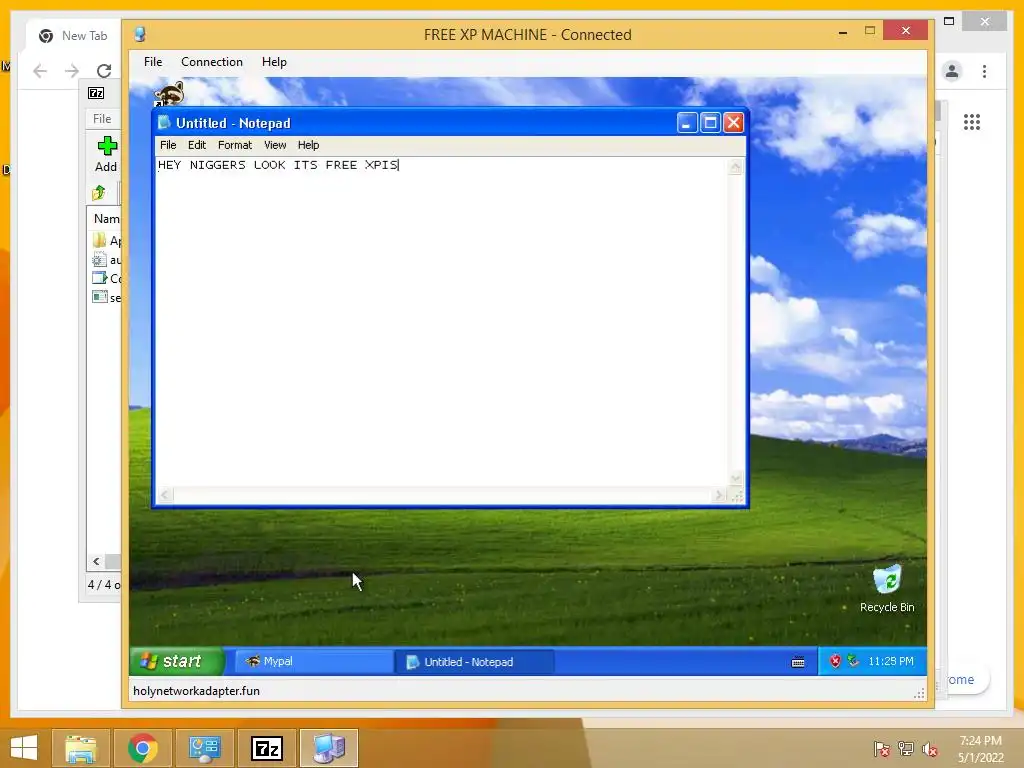Screen dimensions: 1024x768
Task: Open Google apps grid icon
Action: pos(972,122)
